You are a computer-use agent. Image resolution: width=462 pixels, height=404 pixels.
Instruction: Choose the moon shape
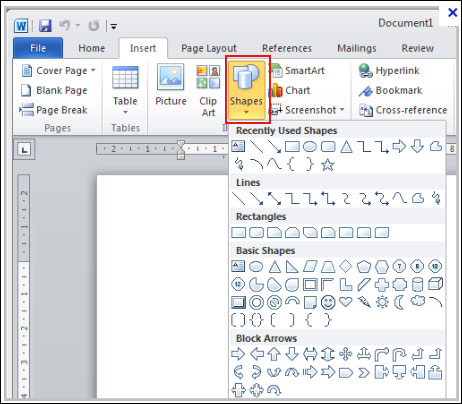(x=399, y=302)
